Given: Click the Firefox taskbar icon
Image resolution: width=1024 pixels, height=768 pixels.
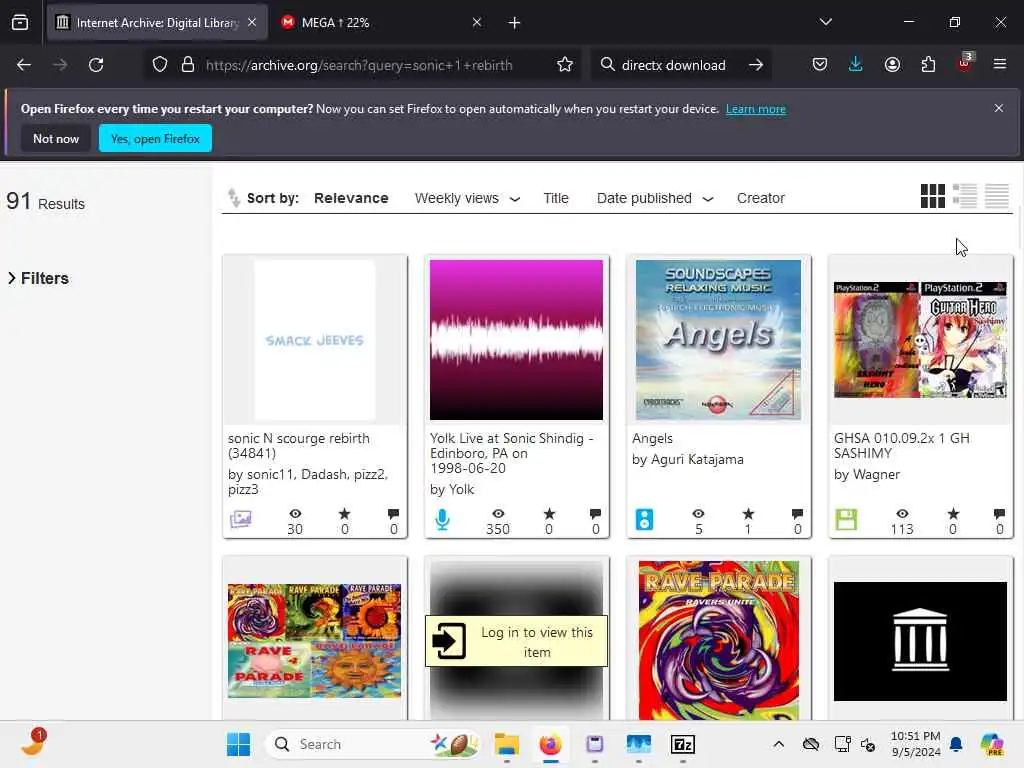Looking at the screenshot, I should tap(551, 744).
